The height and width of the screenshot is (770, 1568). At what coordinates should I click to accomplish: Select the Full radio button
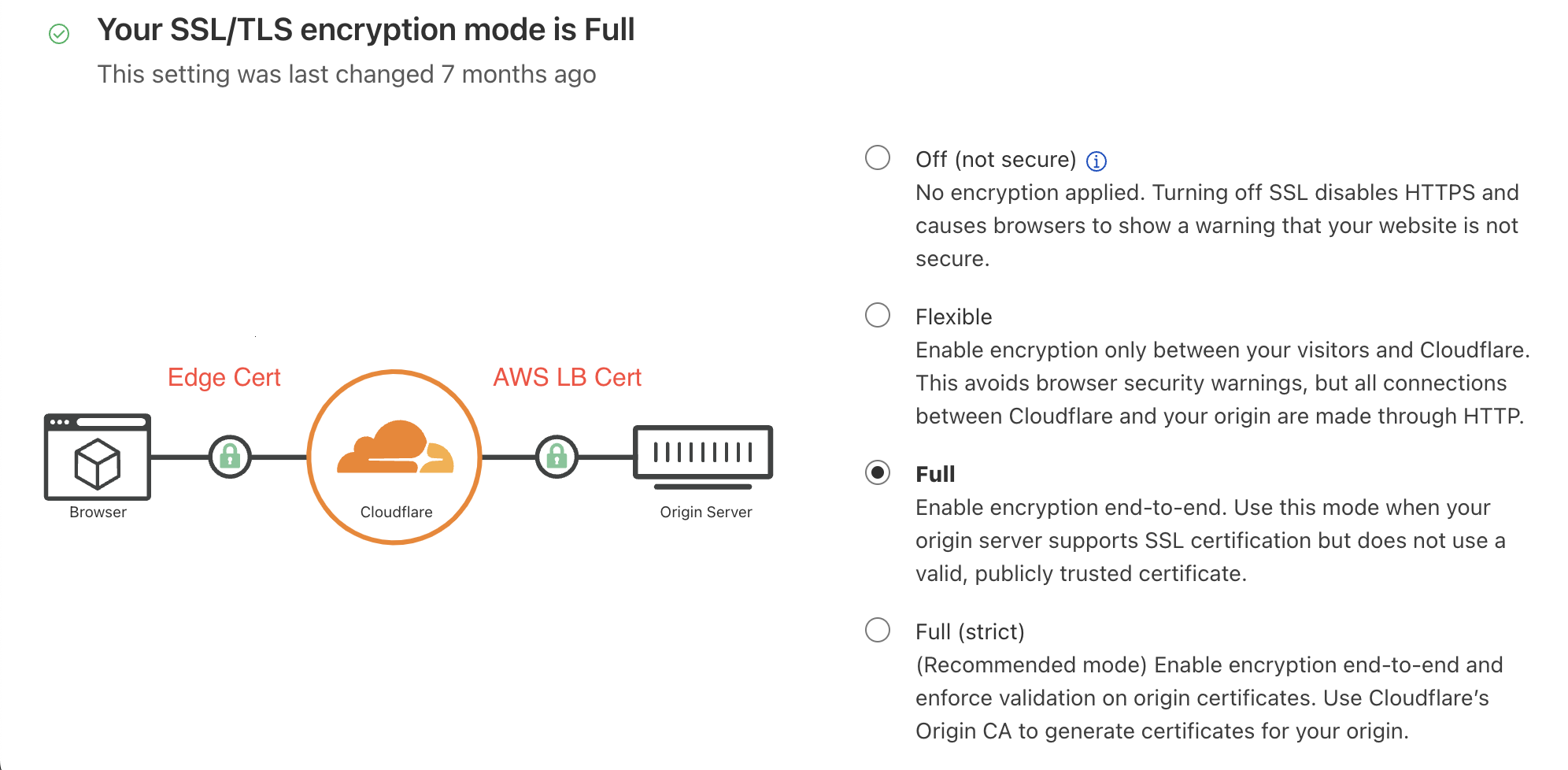878,472
